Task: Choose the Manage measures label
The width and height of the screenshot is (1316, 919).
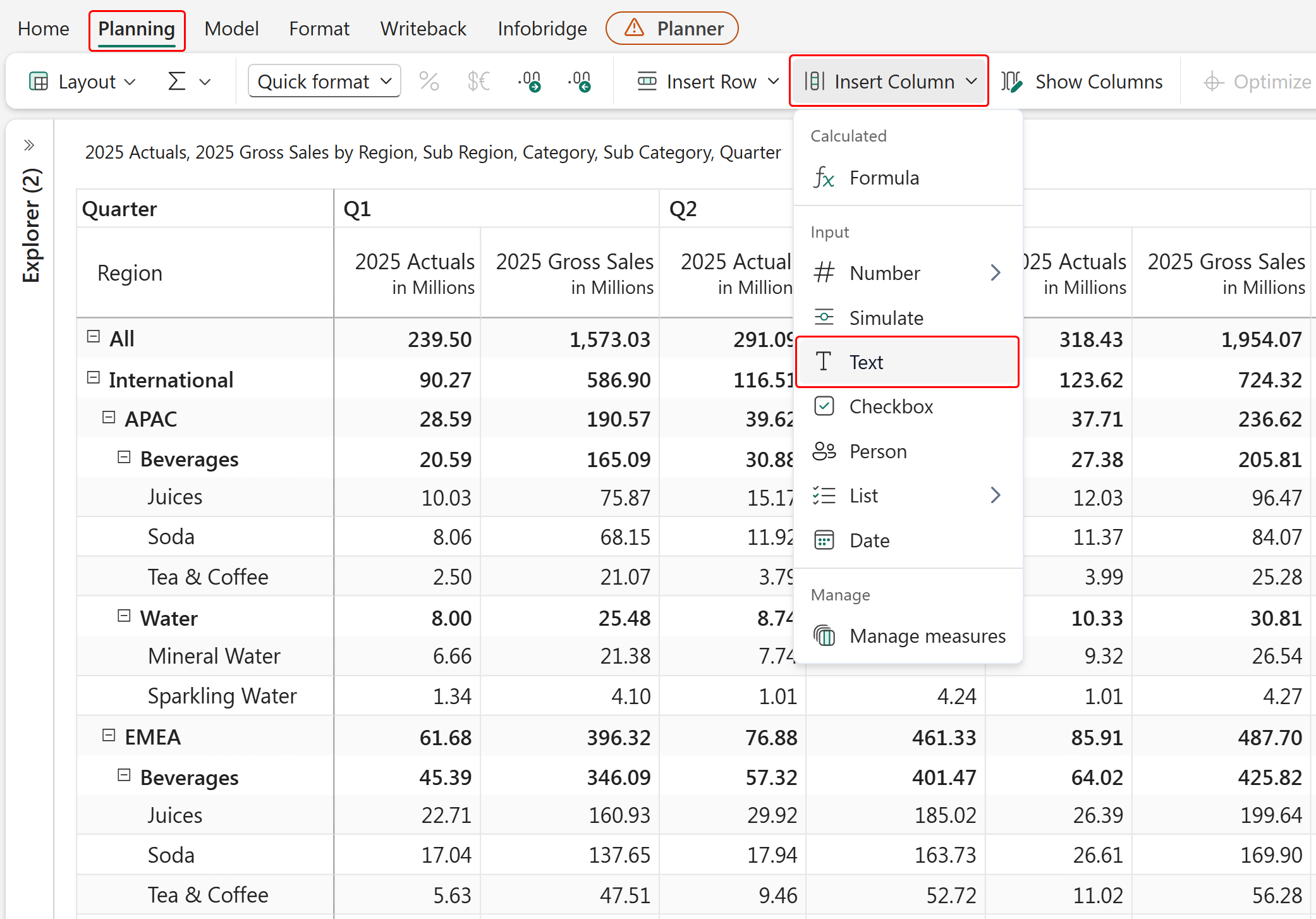Action: 927,636
